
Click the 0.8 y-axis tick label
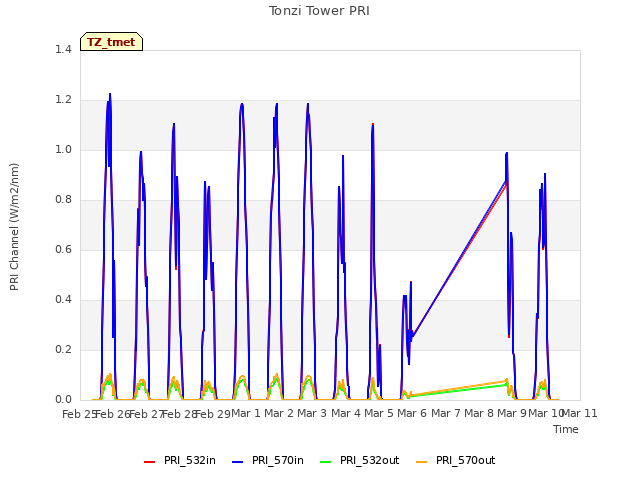pyautogui.click(x=63, y=200)
